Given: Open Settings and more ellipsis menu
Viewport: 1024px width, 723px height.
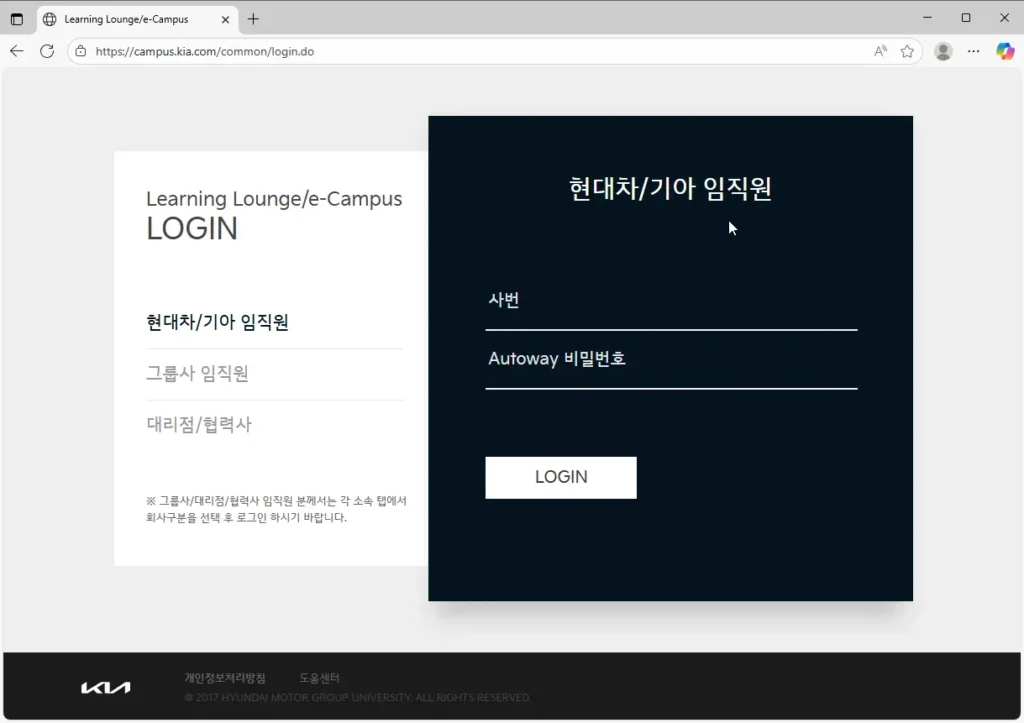Looking at the screenshot, I should [x=974, y=51].
